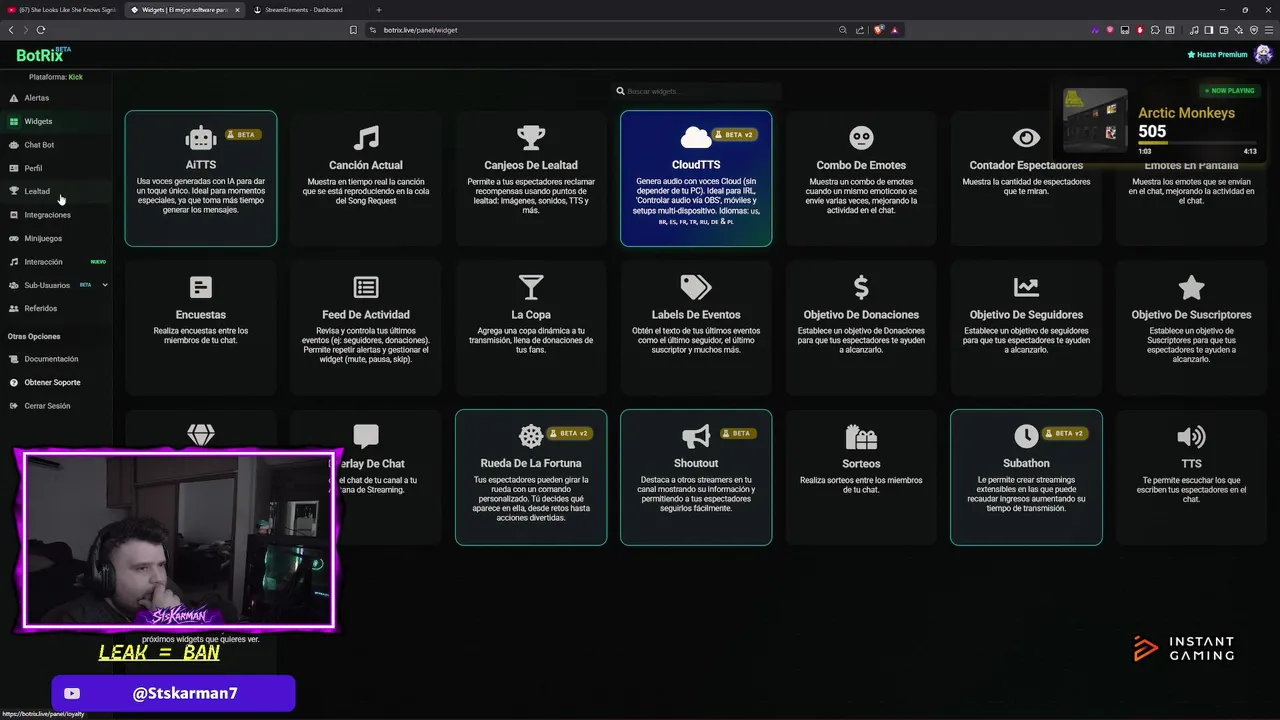Open a new browser tab
Screen dimensions: 1280x720
coord(379,10)
